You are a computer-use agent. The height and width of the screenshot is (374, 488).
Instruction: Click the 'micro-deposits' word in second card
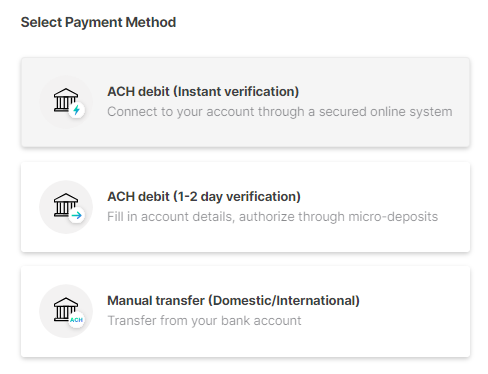(x=393, y=217)
